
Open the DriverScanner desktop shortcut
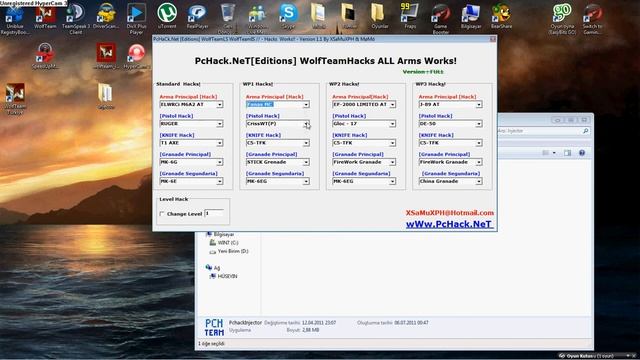(x=106, y=16)
